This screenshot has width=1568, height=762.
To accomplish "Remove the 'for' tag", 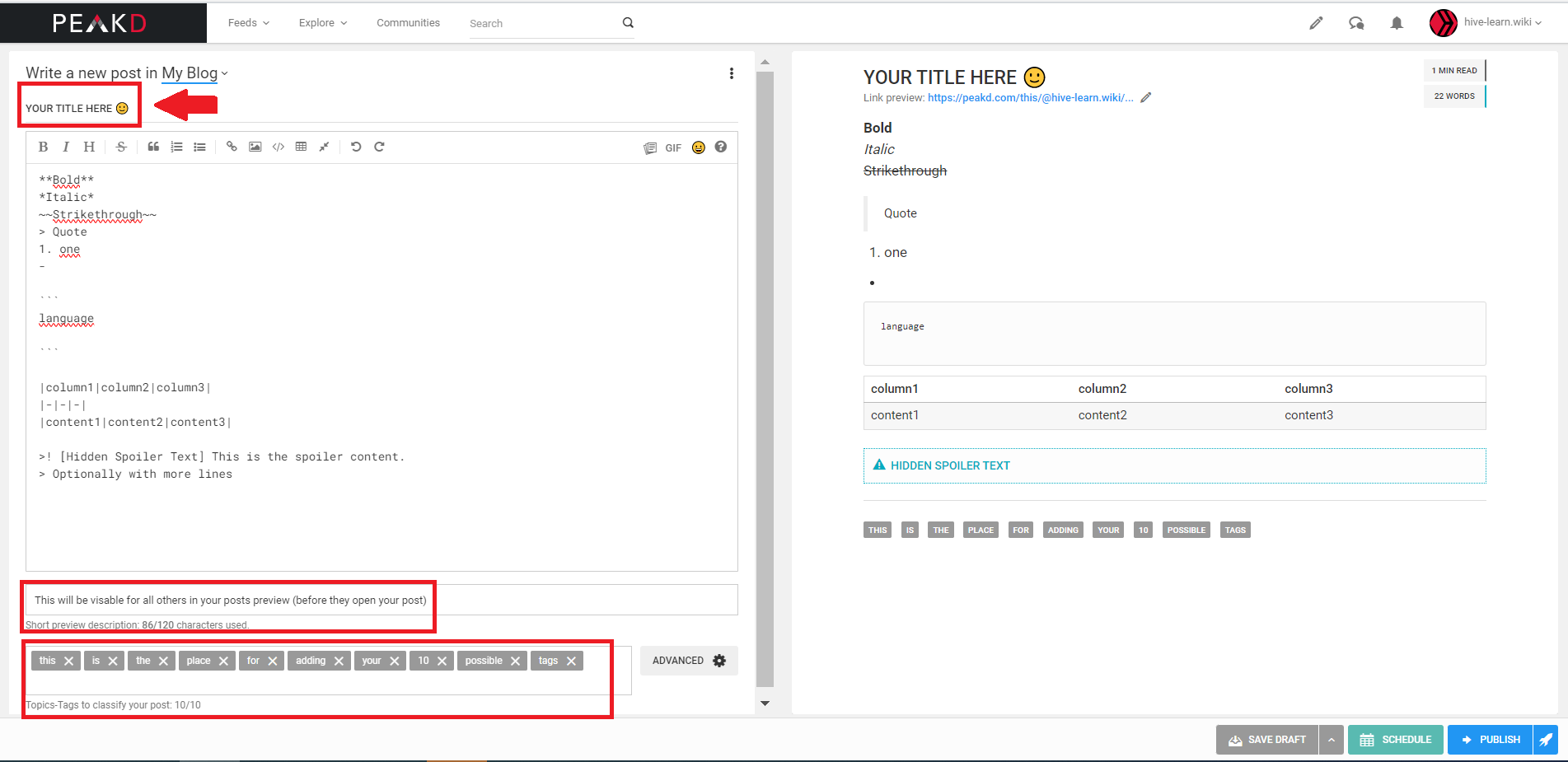I will (x=273, y=661).
